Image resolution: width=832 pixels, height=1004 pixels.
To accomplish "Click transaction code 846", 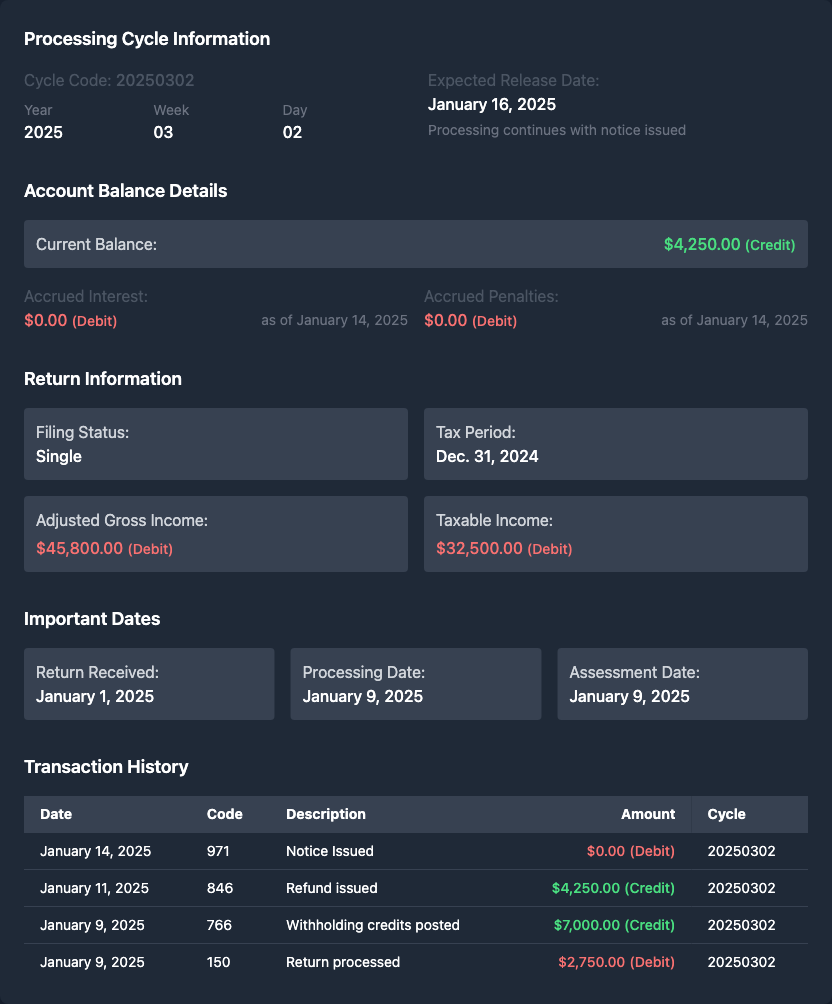I will [218, 888].
